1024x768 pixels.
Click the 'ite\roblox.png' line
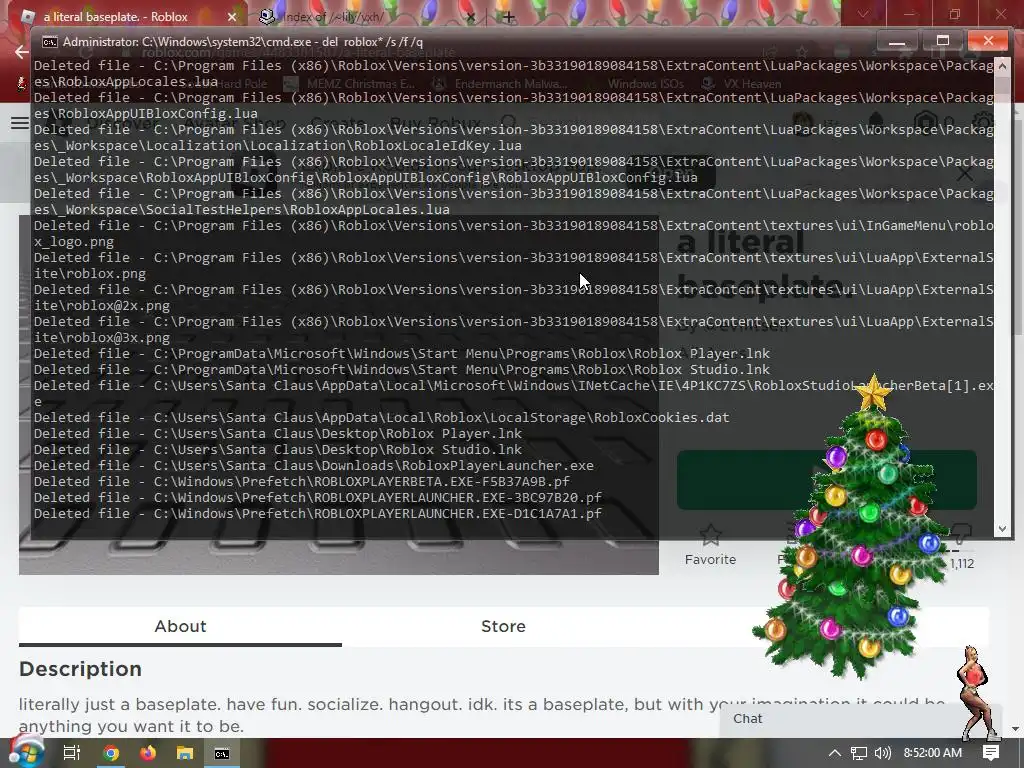89,274
